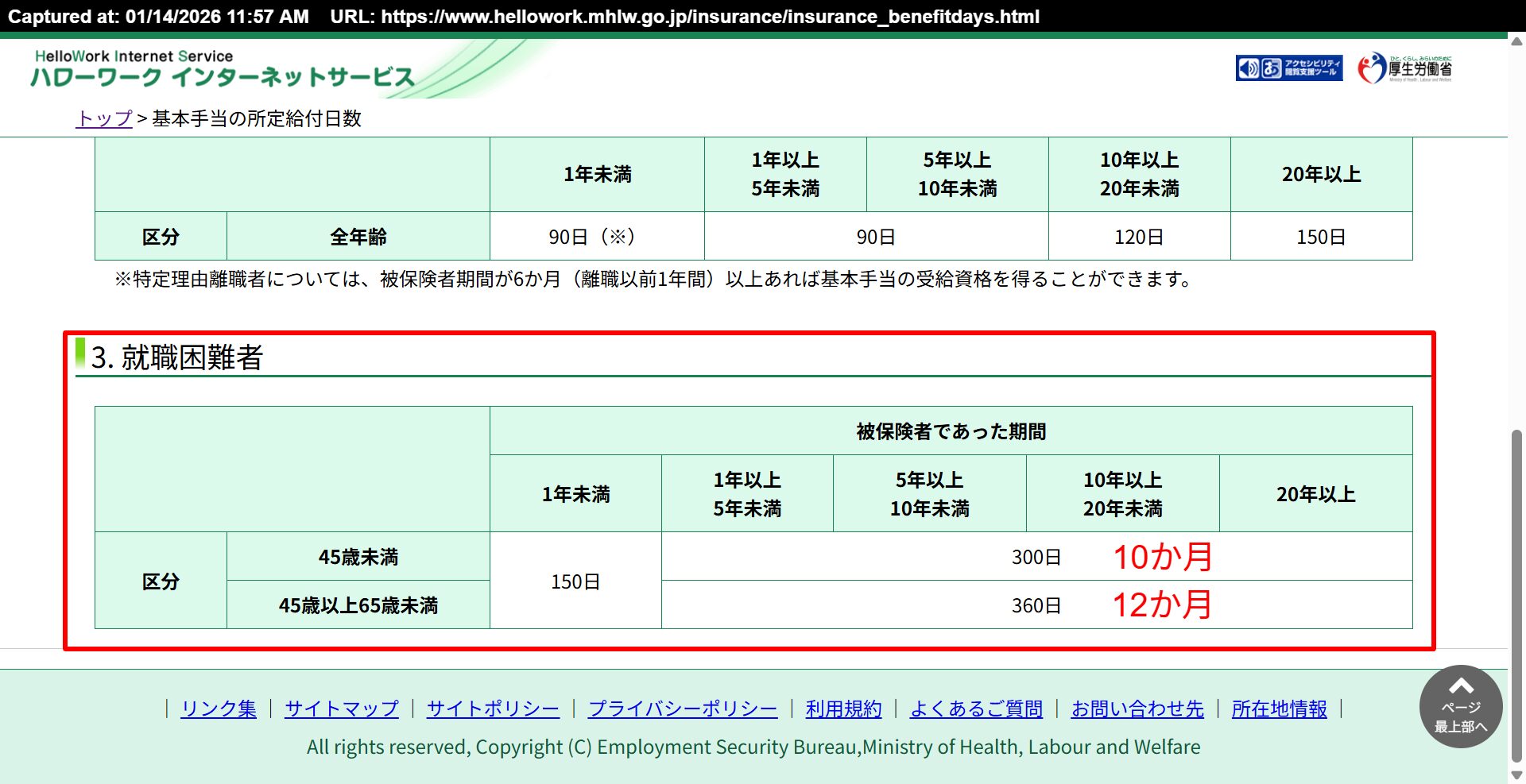Click 区分 label in upper table
The width and height of the screenshot is (1526, 784).
(x=161, y=237)
